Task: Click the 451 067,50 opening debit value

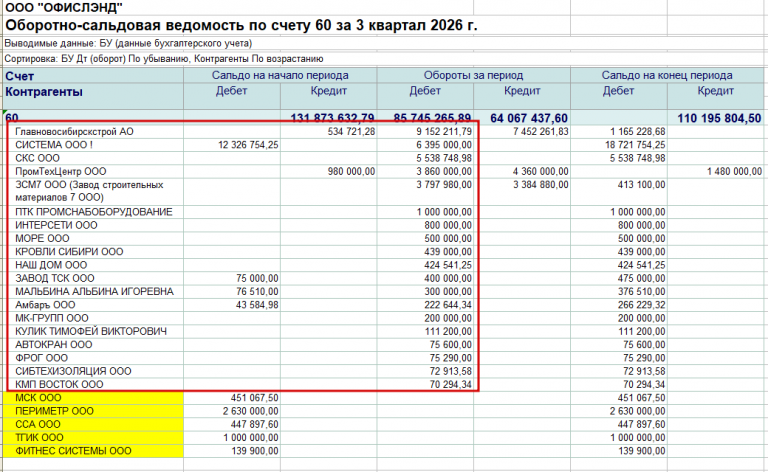Action: (x=254, y=398)
